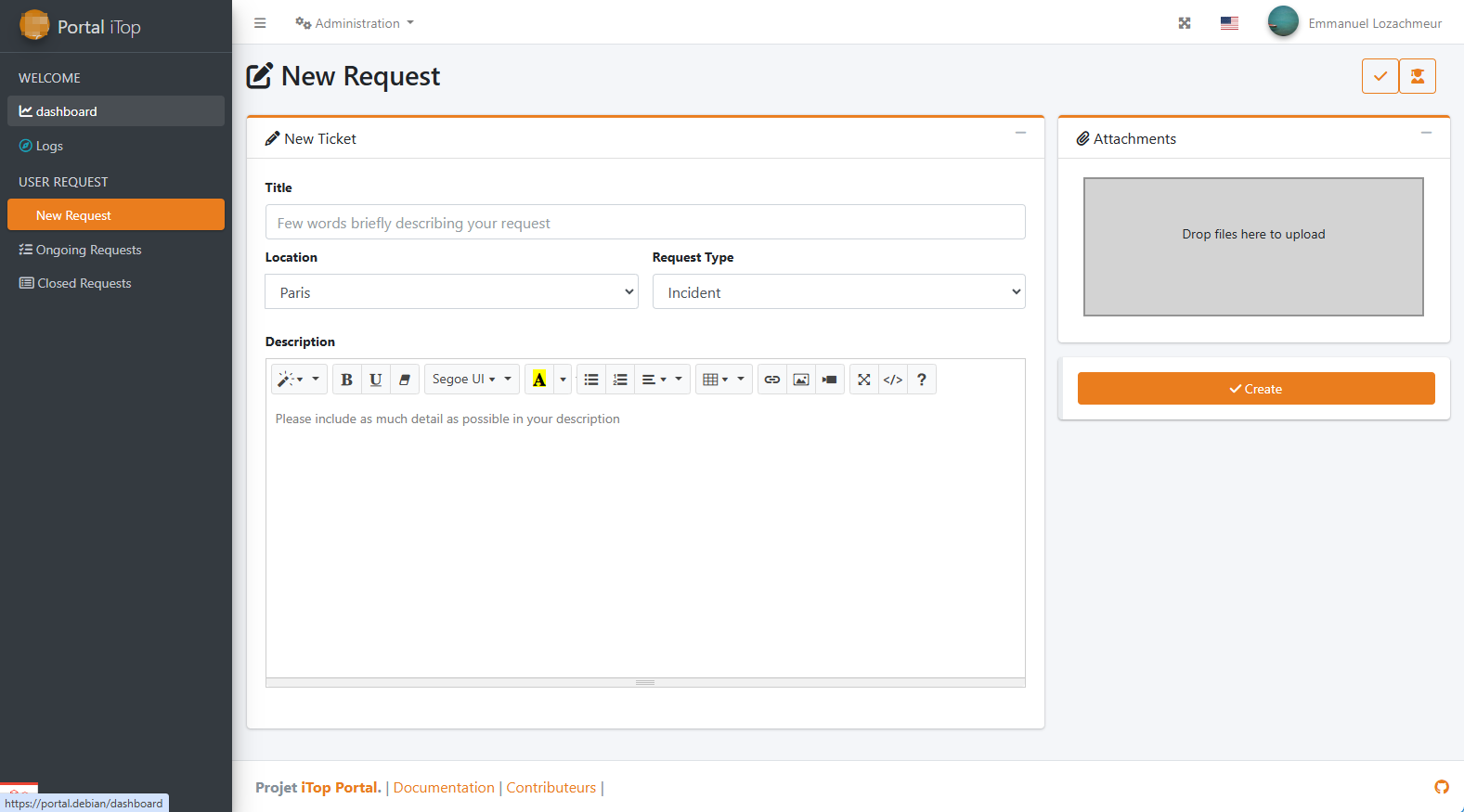The height and width of the screenshot is (812, 1464).
Task: Apply the yellow highlighted text color swatch
Action: click(x=539, y=380)
